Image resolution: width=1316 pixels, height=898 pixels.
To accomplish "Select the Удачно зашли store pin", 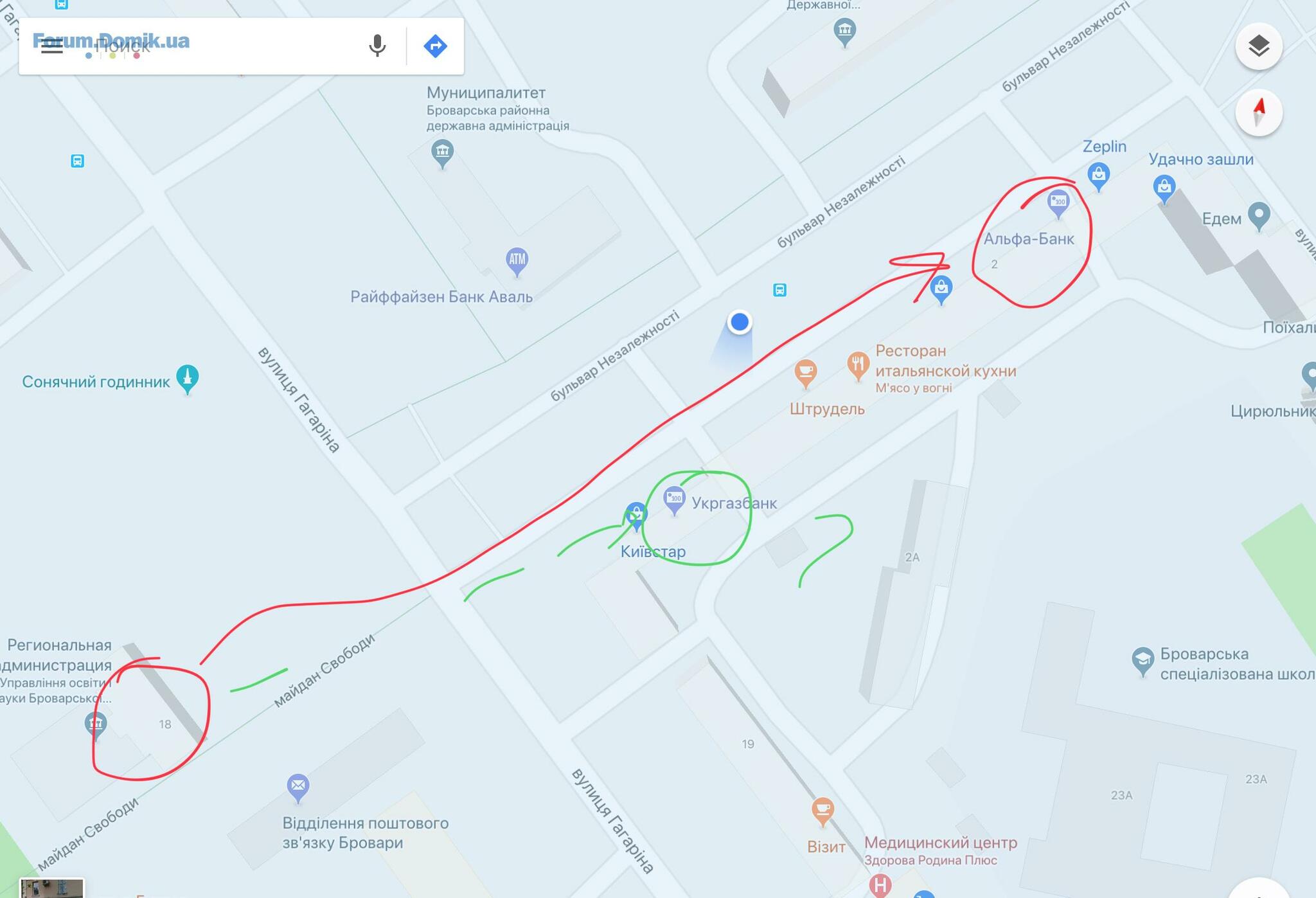I will [x=1164, y=189].
